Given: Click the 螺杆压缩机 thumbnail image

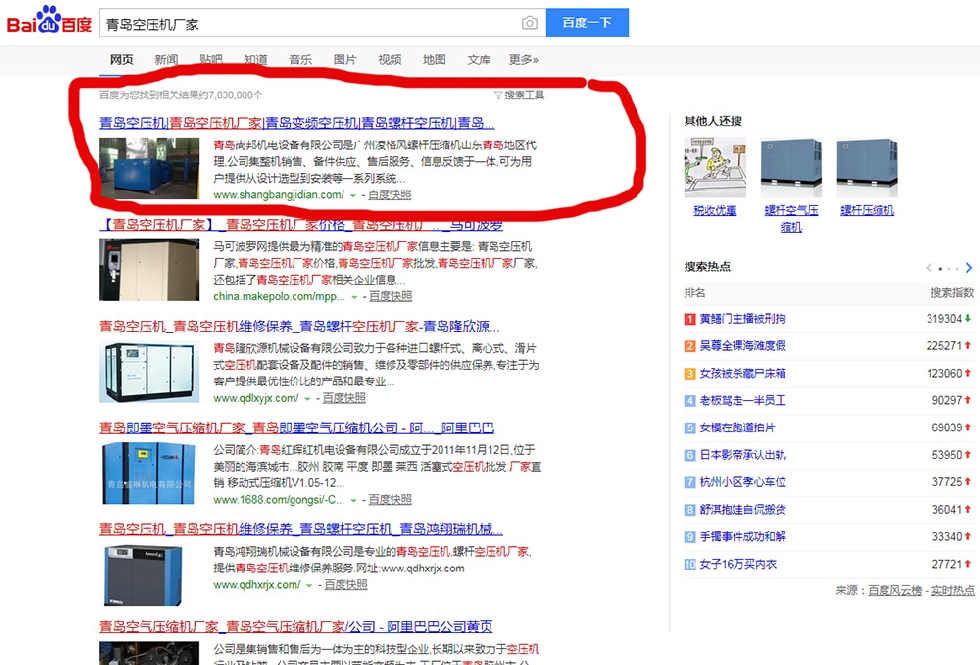Looking at the screenshot, I should point(867,168).
